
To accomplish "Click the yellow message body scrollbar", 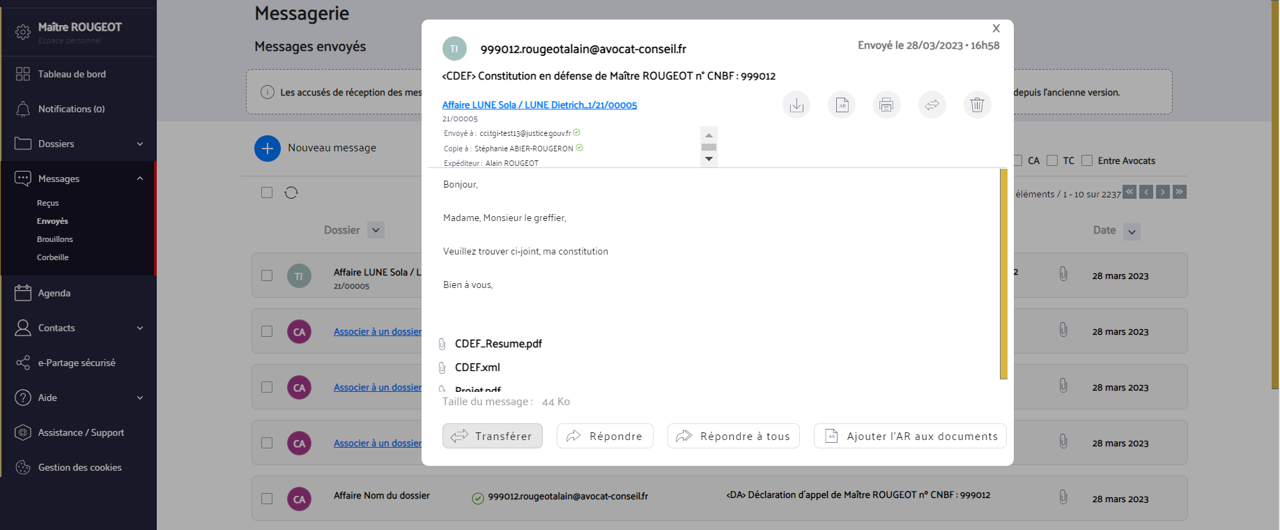I will (x=1003, y=274).
